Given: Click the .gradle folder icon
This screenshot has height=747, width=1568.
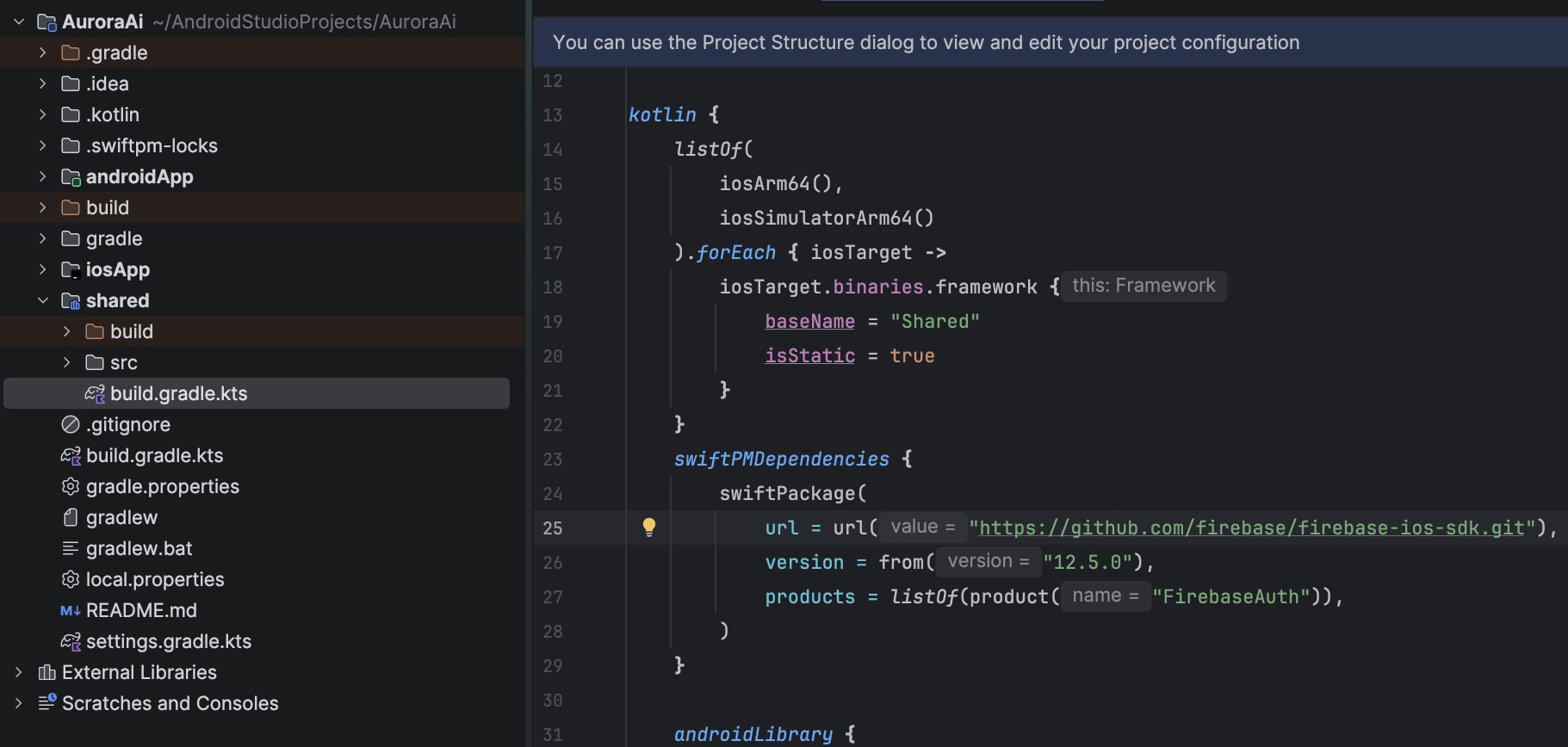Looking at the screenshot, I should tap(71, 52).
